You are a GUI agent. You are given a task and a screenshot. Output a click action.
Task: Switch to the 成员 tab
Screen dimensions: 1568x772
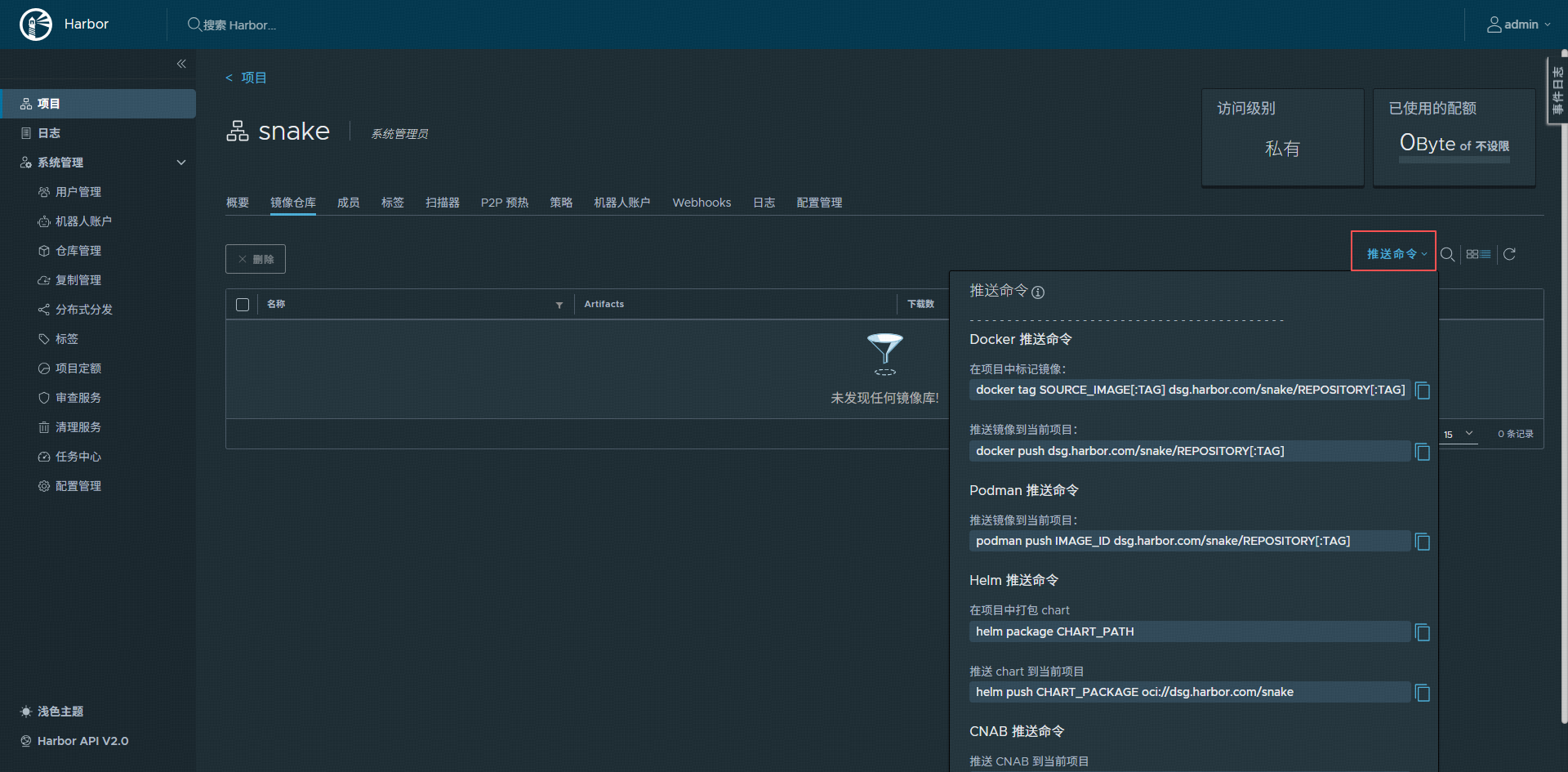click(x=349, y=203)
